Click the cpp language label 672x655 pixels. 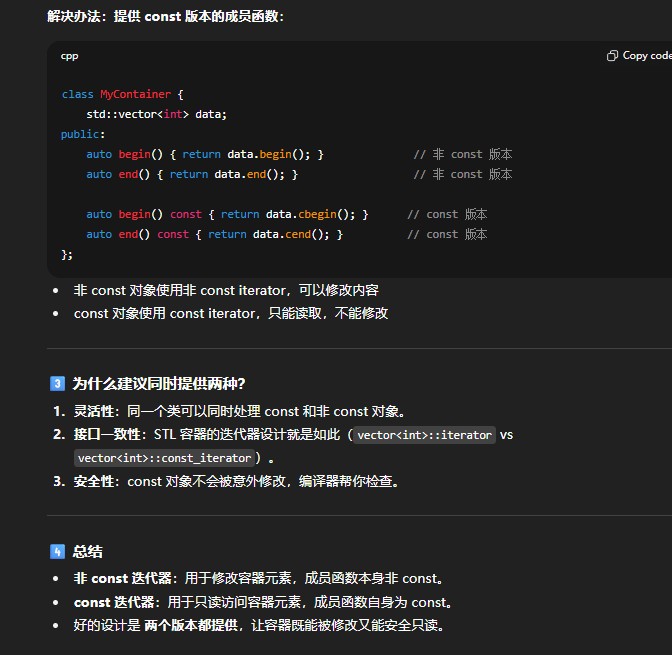69,56
